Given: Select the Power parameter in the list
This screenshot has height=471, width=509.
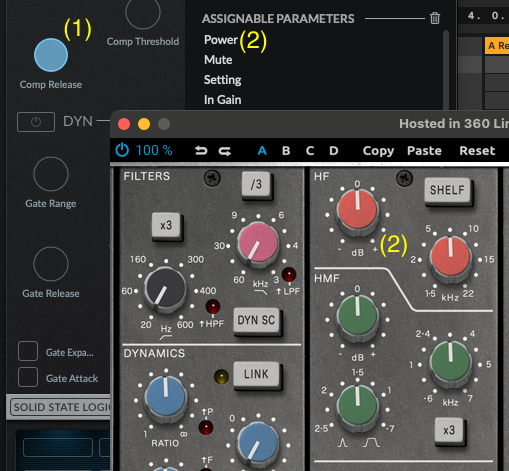Looking at the screenshot, I should coord(221,40).
